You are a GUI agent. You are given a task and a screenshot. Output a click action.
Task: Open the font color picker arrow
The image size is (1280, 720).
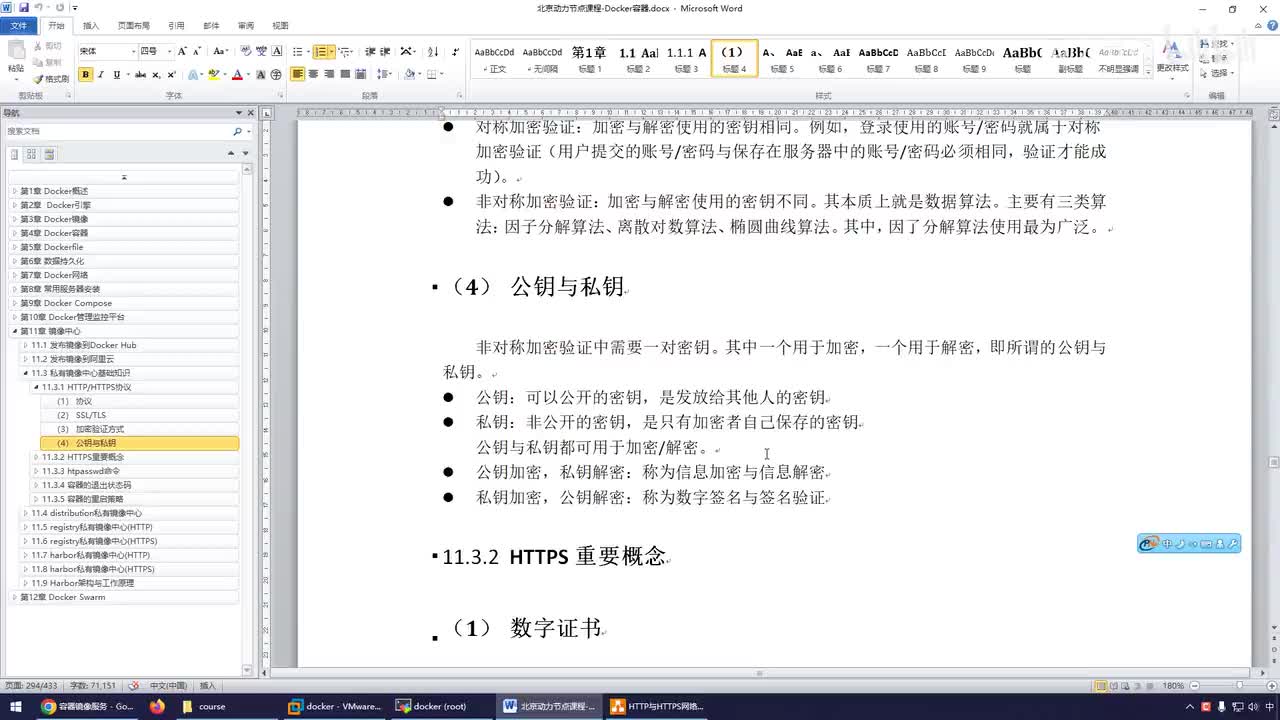click(248, 74)
